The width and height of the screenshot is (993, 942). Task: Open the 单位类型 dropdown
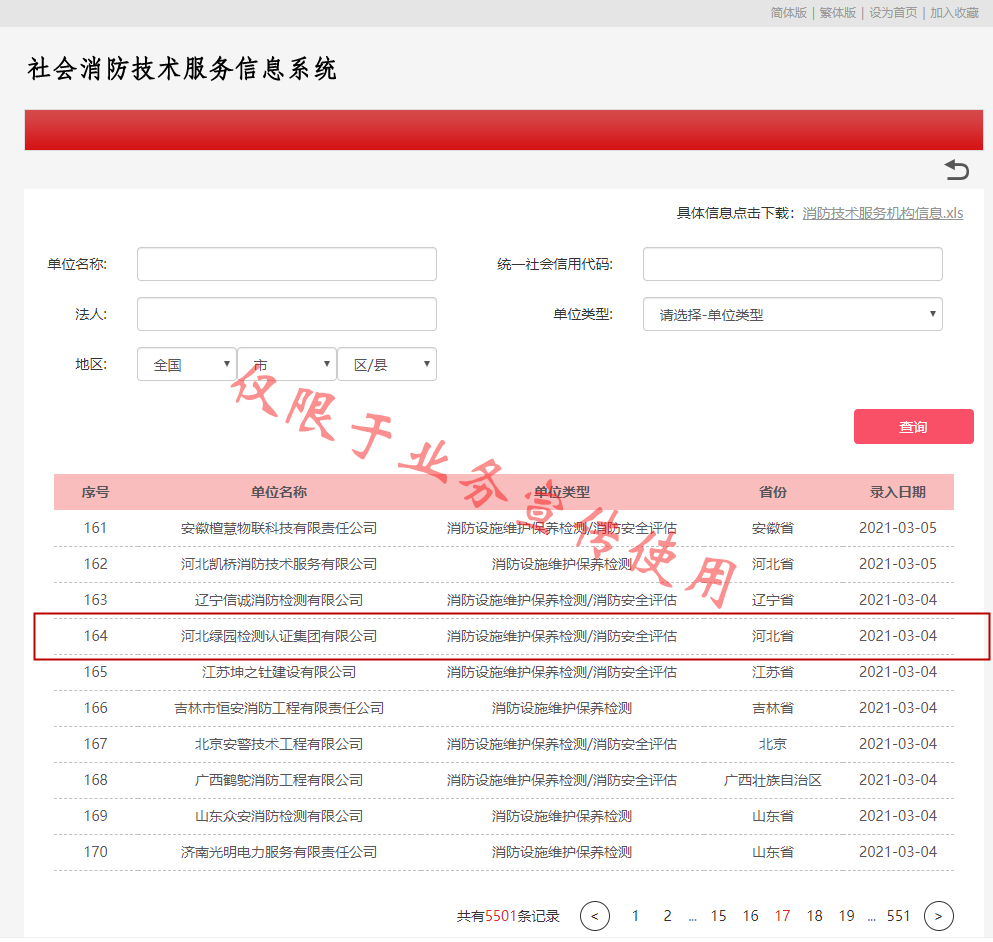point(792,313)
